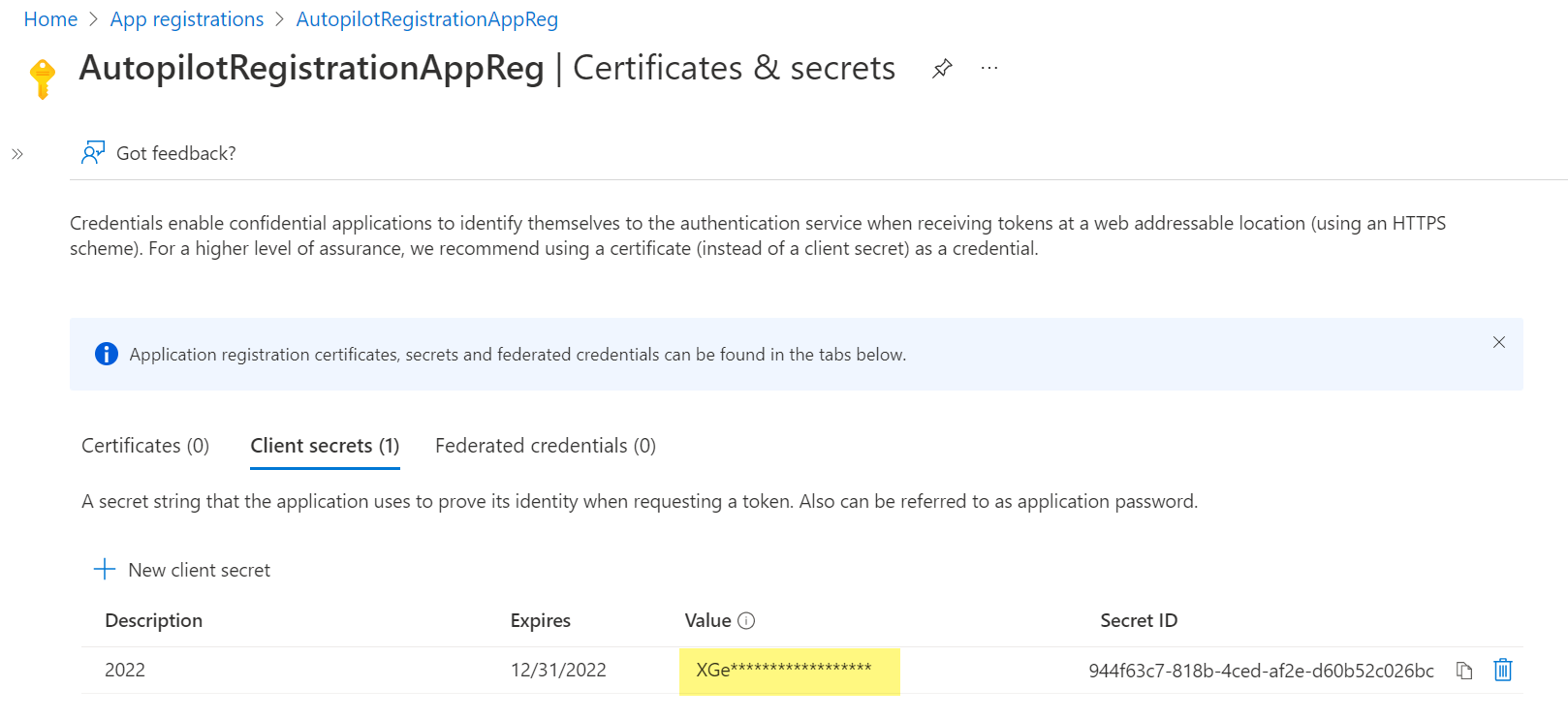
Task: Add a New client secret
Action: click(182, 570)
